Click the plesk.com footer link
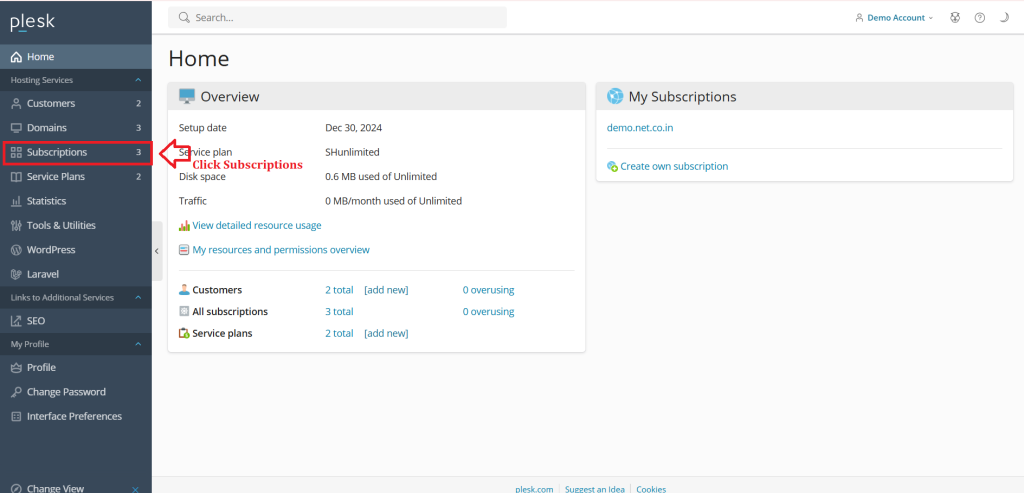Image resolution: width=1024 pixels, height=493 pixels. (x=534, y=489)
